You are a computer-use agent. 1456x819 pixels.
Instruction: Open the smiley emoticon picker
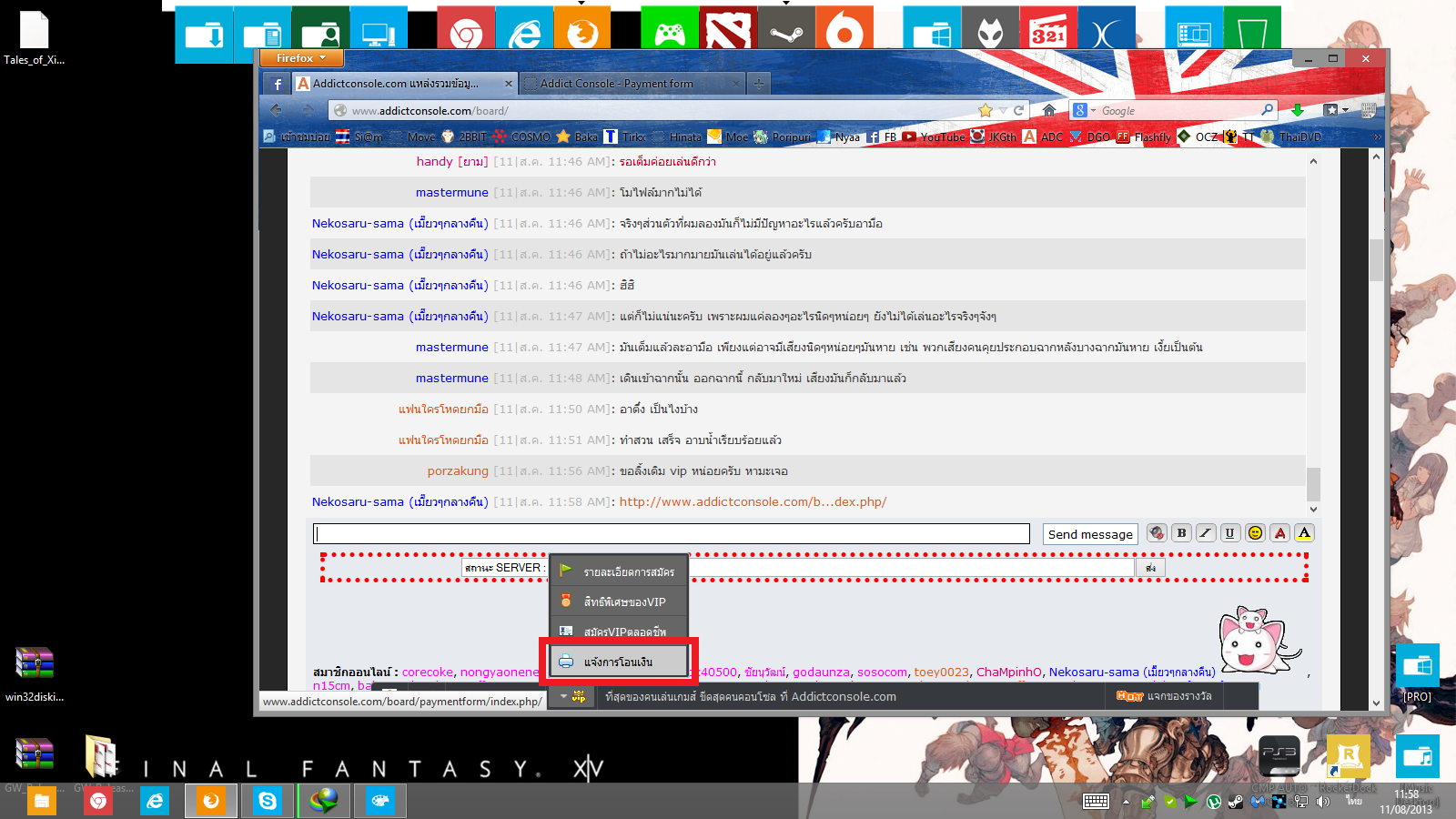1255,533
